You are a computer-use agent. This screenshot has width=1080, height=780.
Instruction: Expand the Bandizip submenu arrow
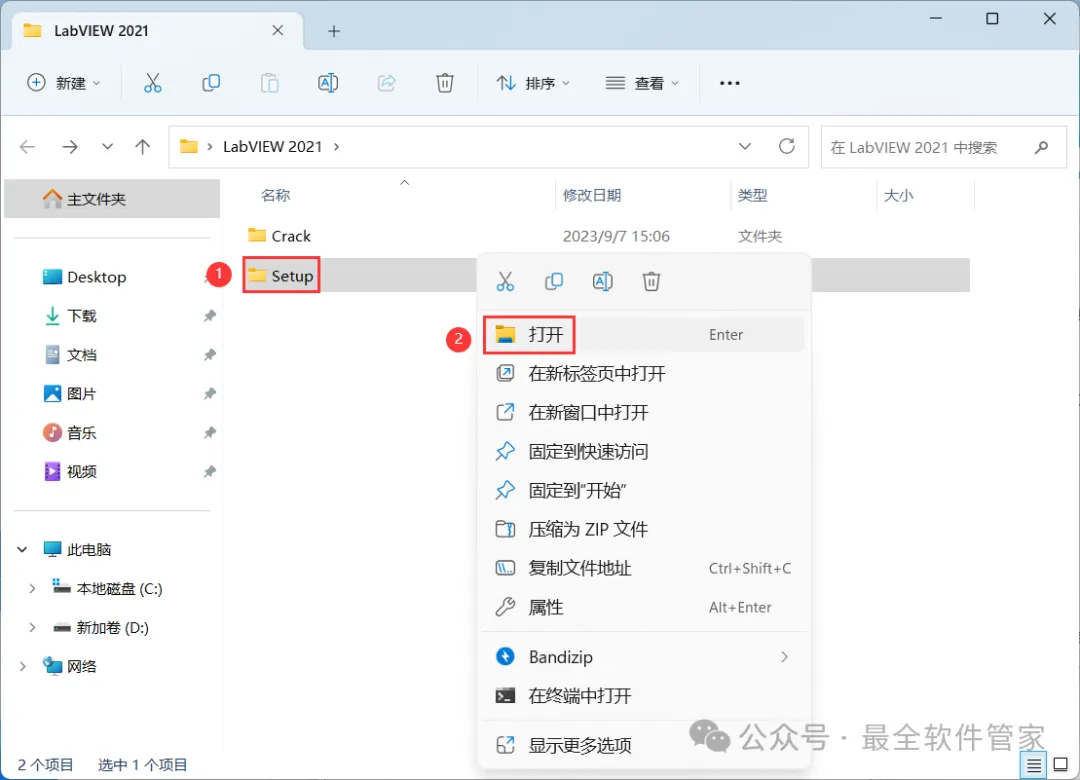(x=785, y=657)
